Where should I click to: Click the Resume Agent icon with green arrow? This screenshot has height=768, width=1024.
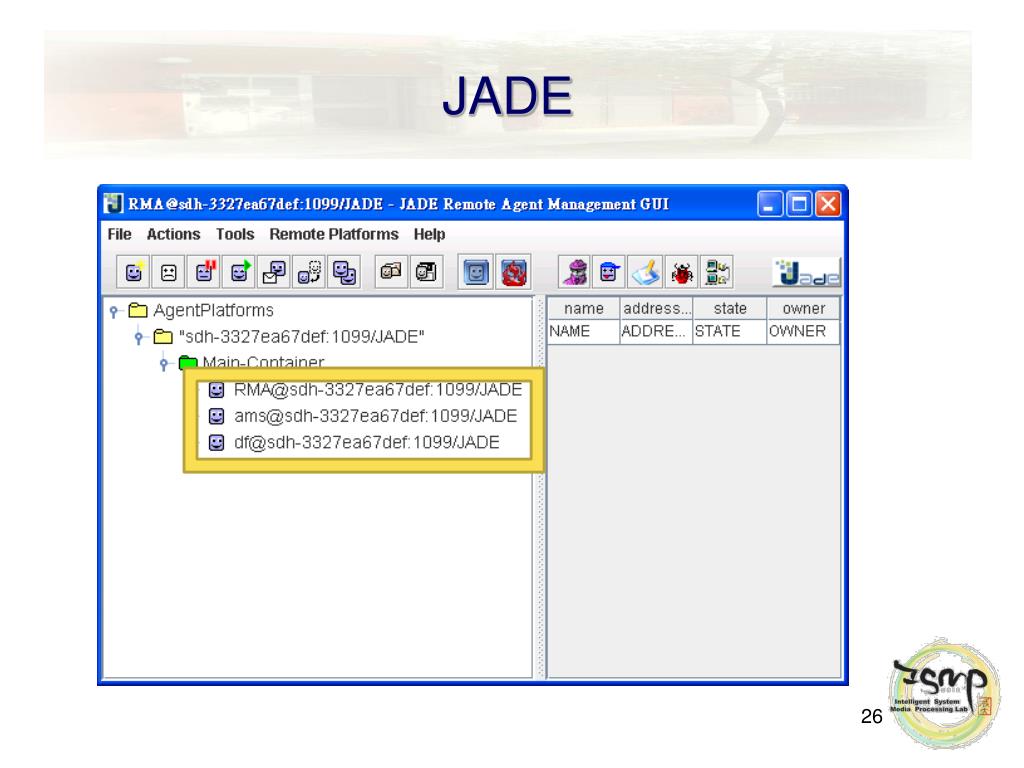[239, 272]
